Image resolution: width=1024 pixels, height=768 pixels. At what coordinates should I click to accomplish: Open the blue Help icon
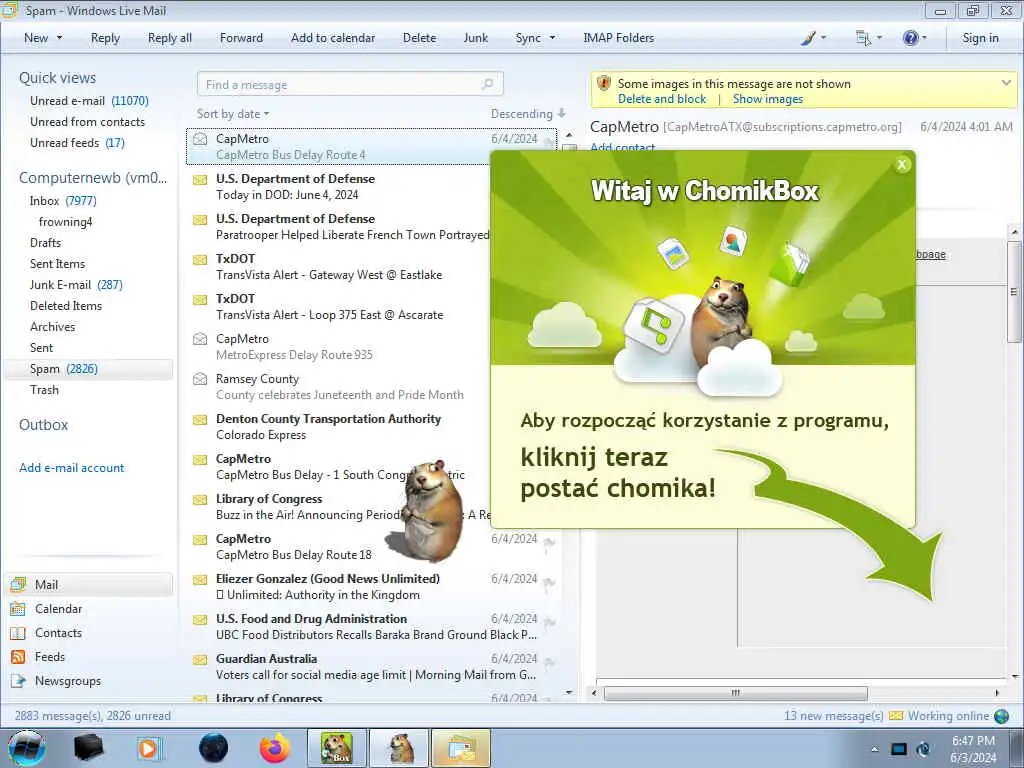[x=914, y=38]
